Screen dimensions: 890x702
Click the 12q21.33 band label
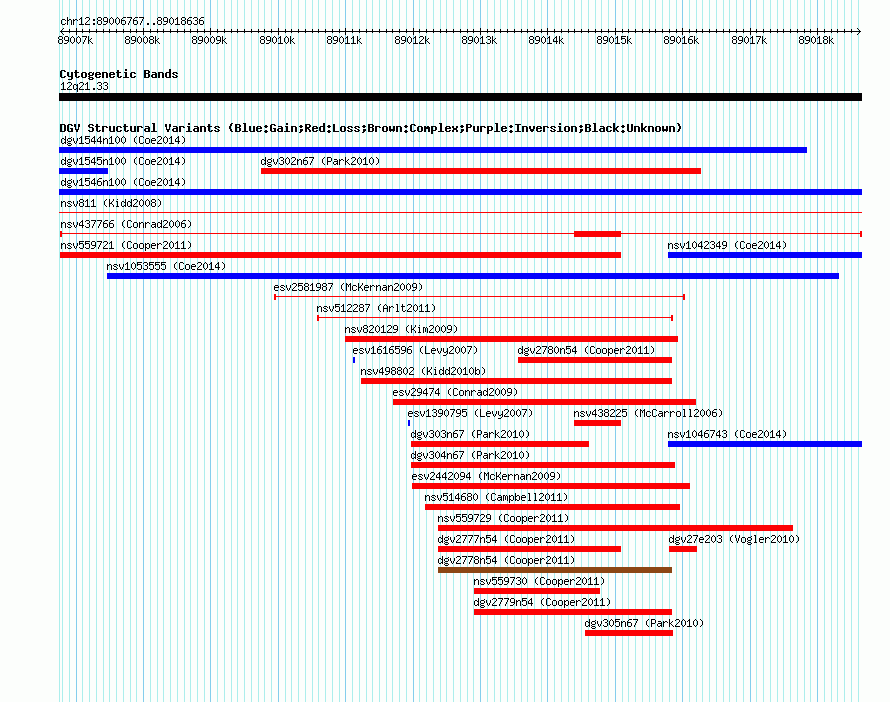tap(84, 86)
